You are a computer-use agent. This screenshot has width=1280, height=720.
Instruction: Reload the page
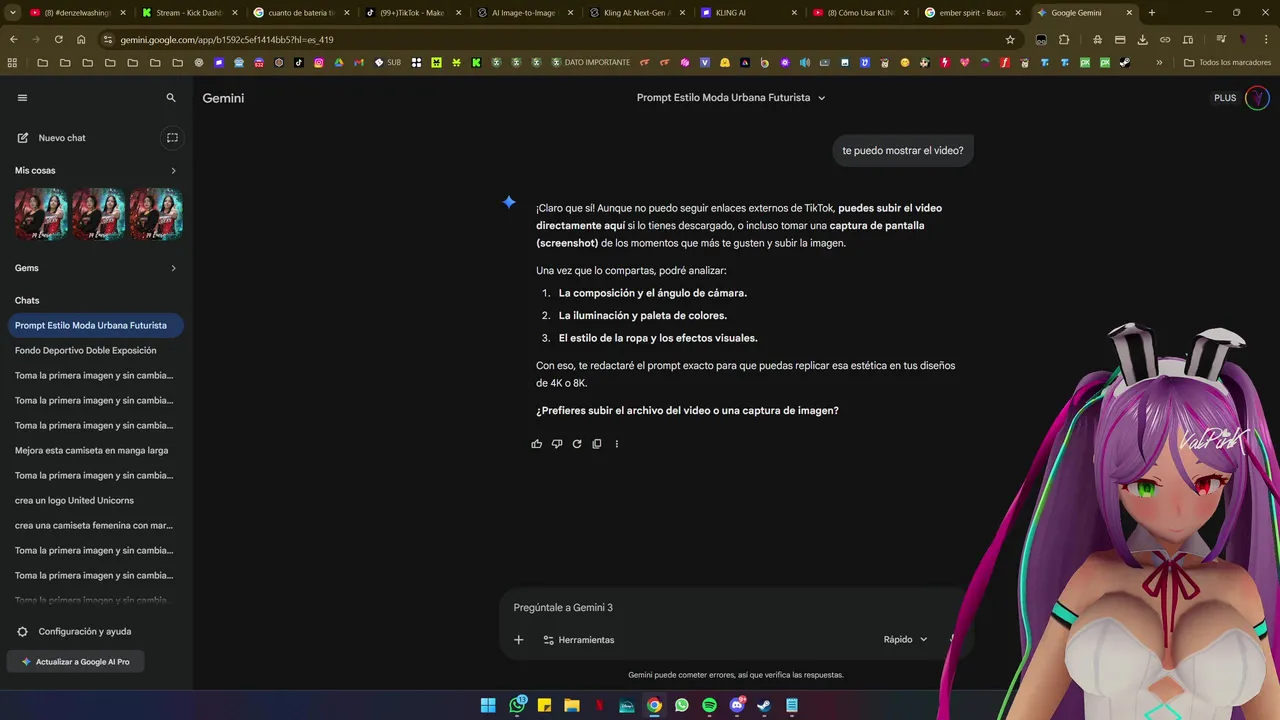(58, 39)
